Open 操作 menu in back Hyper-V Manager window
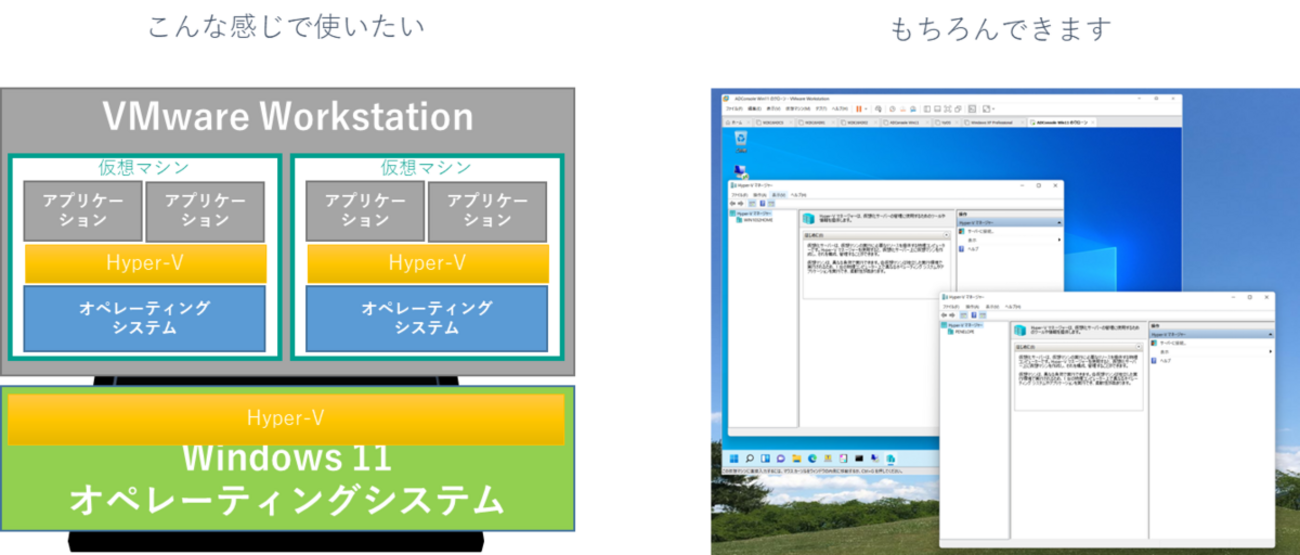The height and width of the screenshot is (555, 1300). click(x=760, y=195)
